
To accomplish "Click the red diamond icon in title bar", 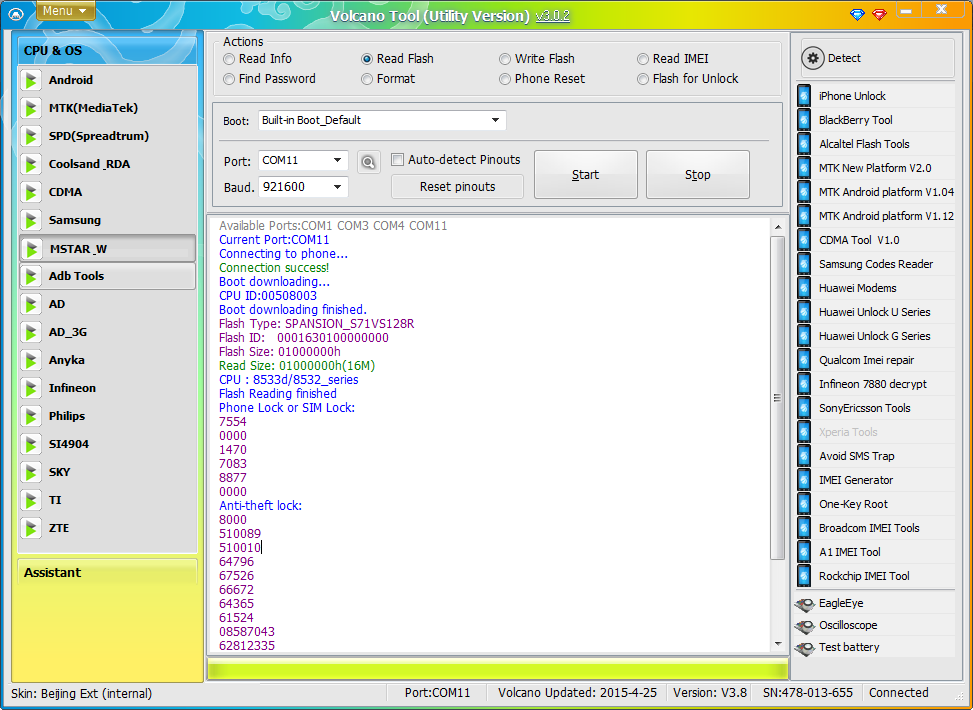I will tap(879, 14).
